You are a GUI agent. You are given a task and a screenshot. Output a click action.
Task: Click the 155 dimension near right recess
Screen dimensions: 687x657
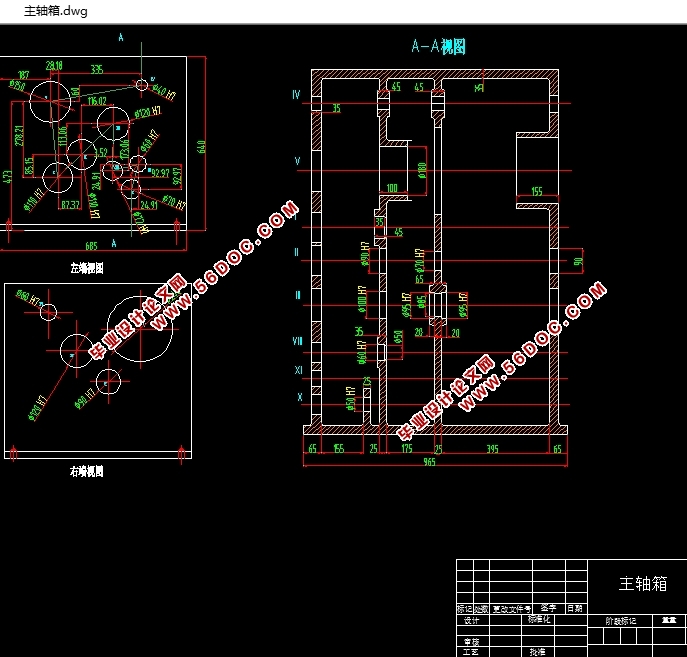pos(537,191)
